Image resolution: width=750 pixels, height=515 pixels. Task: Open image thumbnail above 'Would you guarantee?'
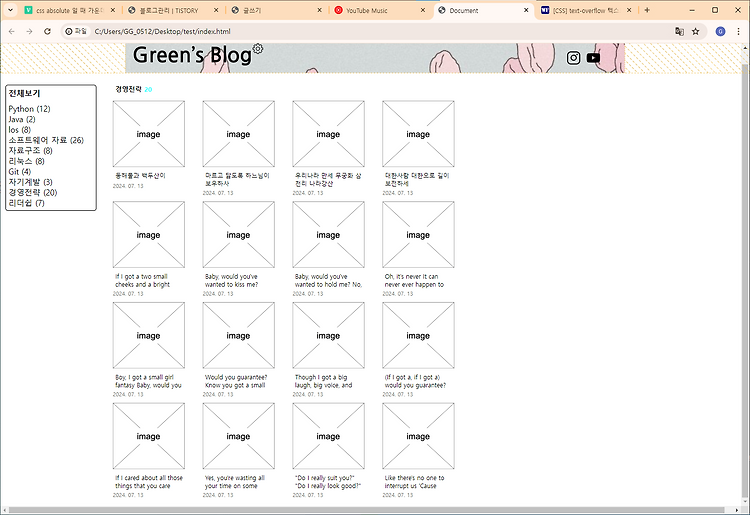(x=239, y=336)
